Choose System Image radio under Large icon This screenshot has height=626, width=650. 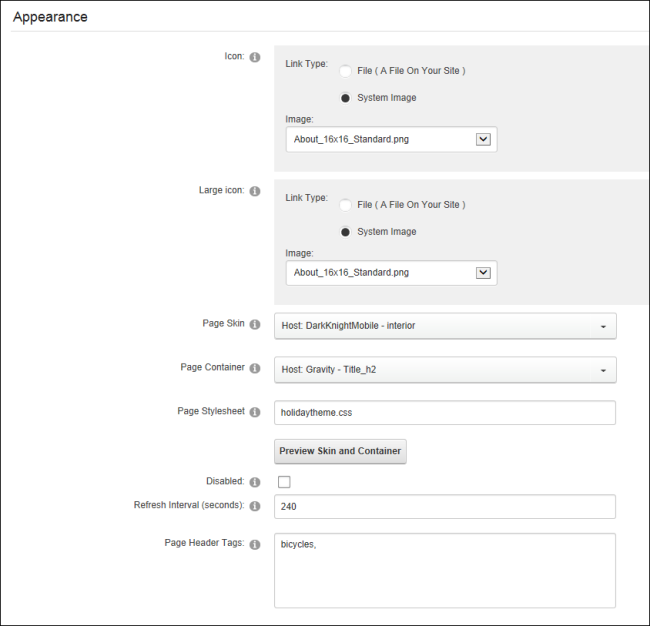click(x=345, y=232)
